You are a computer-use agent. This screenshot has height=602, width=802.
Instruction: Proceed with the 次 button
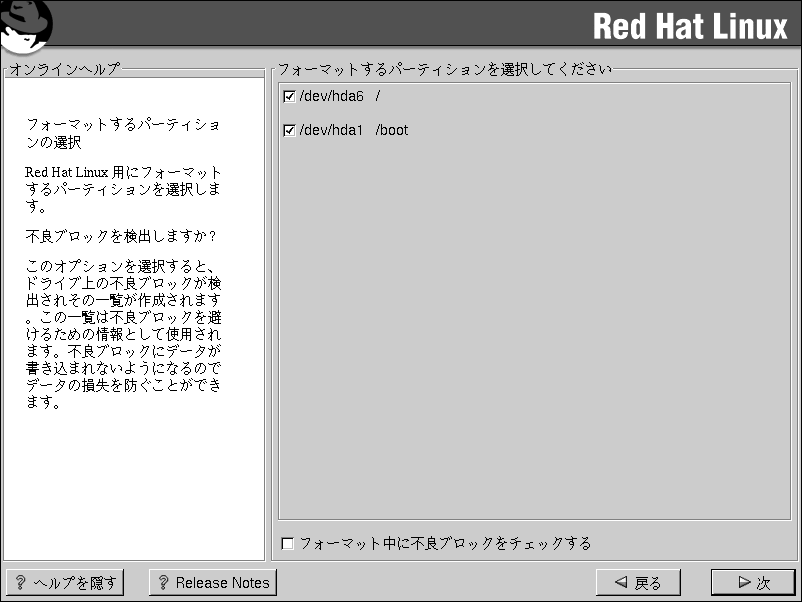point(752,582)
